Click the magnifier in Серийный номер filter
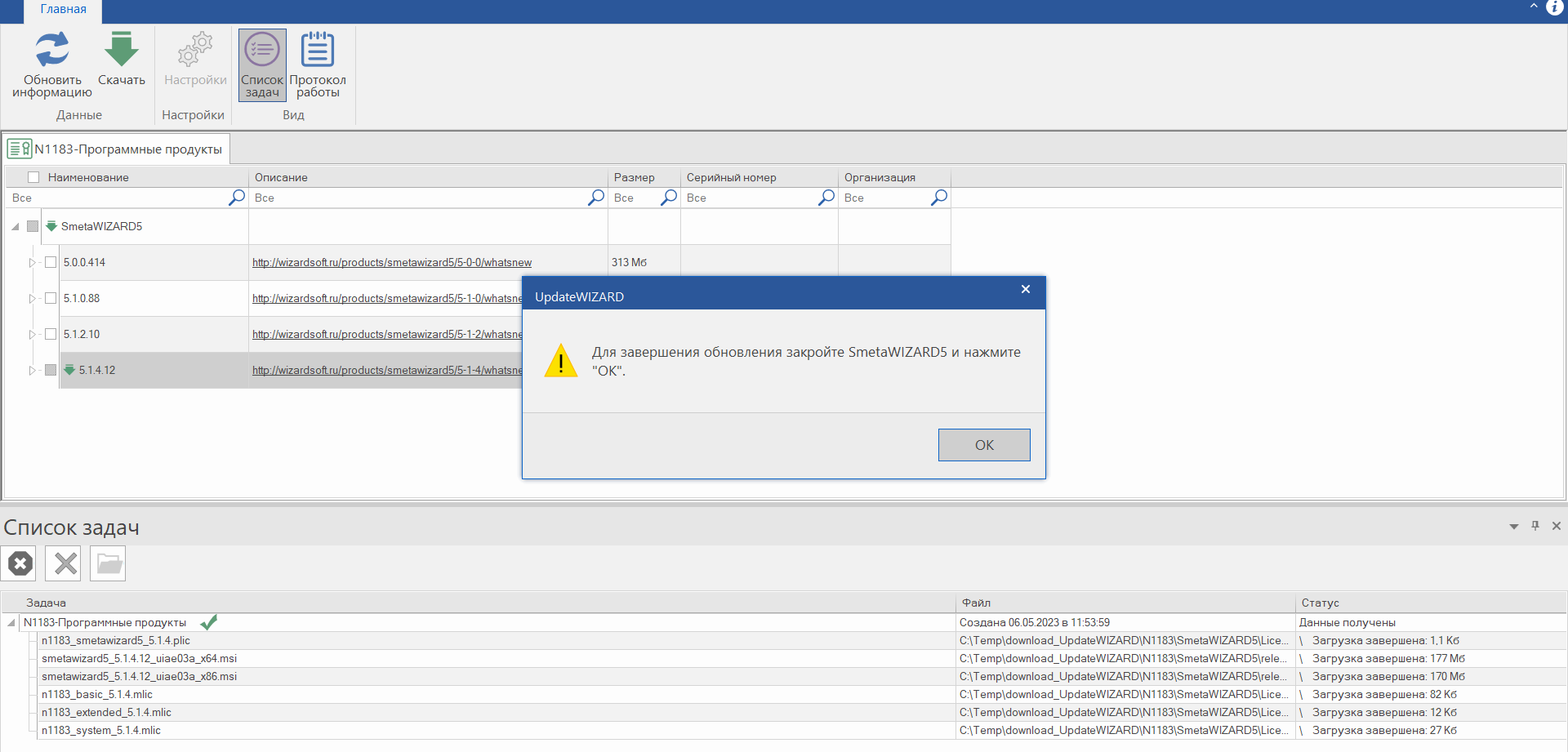The height and width of the screenshot is (752, 1568). 826,198
